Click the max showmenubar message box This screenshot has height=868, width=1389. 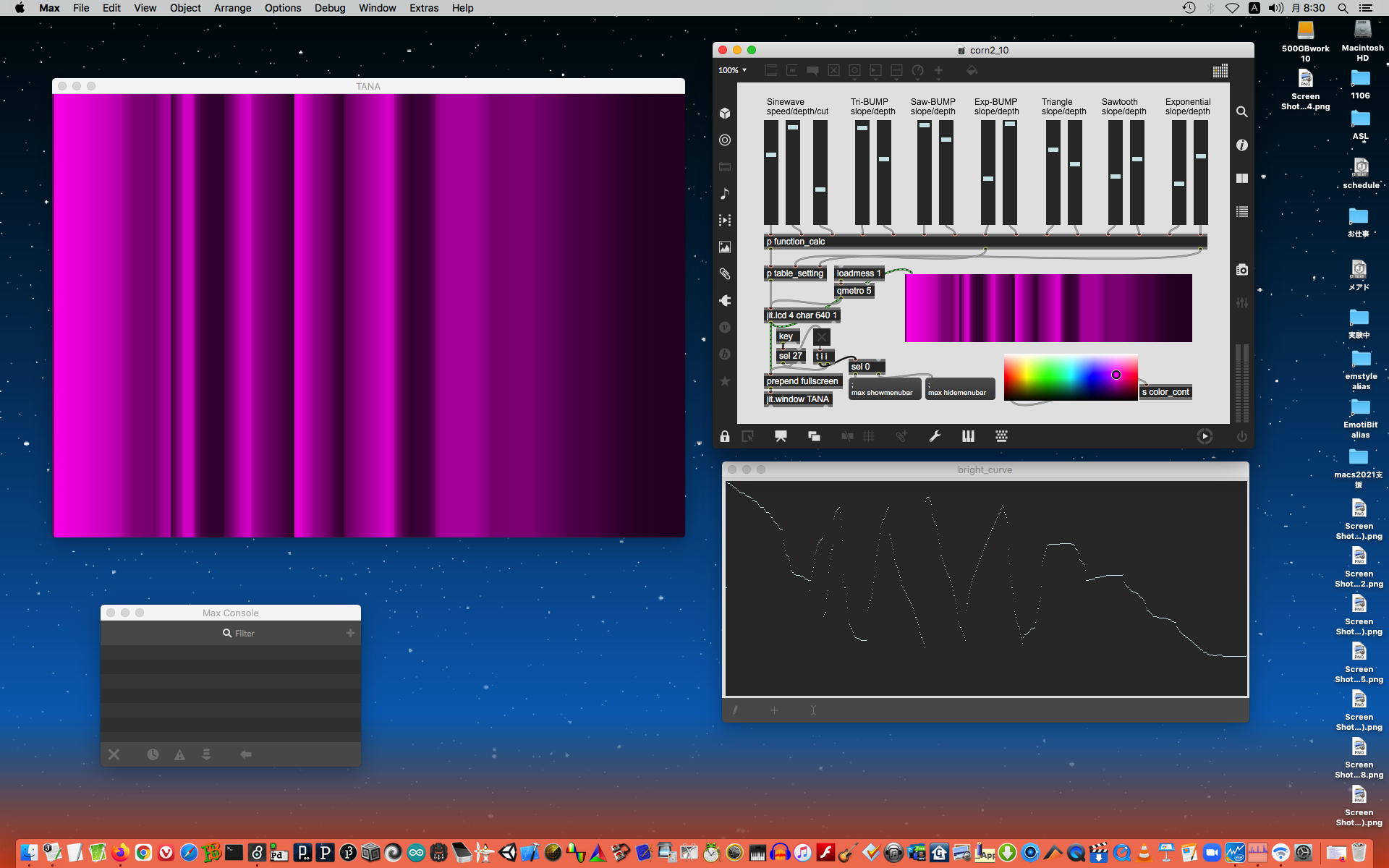pos(884,390)
